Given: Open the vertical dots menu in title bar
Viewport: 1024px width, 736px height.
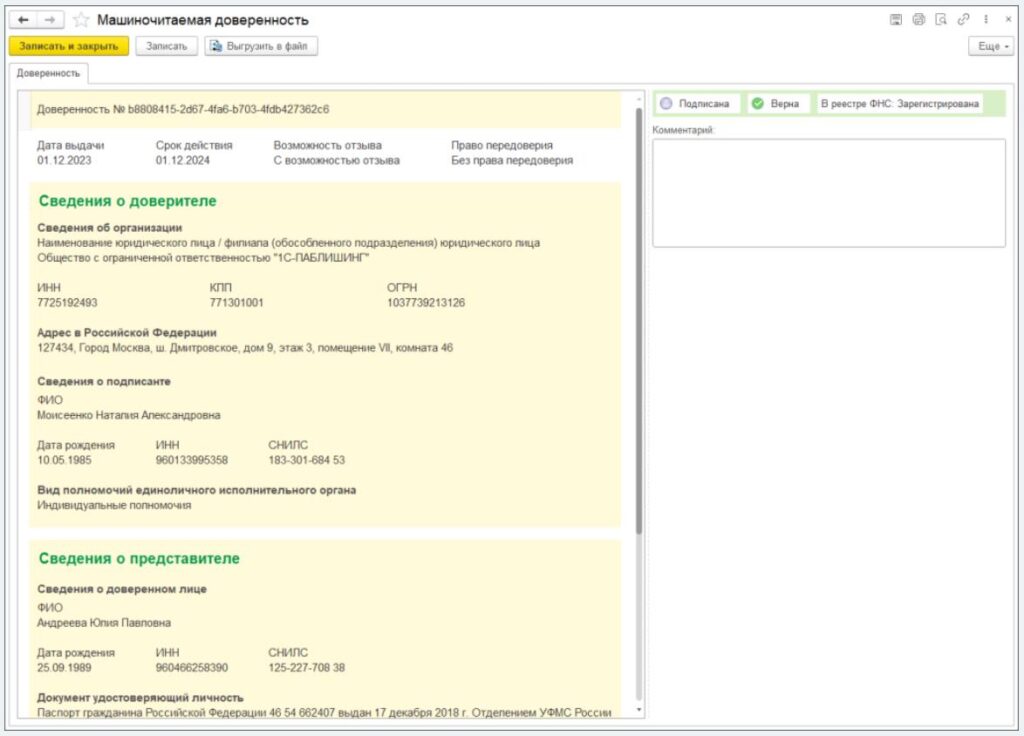Looking at the screenshot, I should pyautogui.click(x=985, y=20).
